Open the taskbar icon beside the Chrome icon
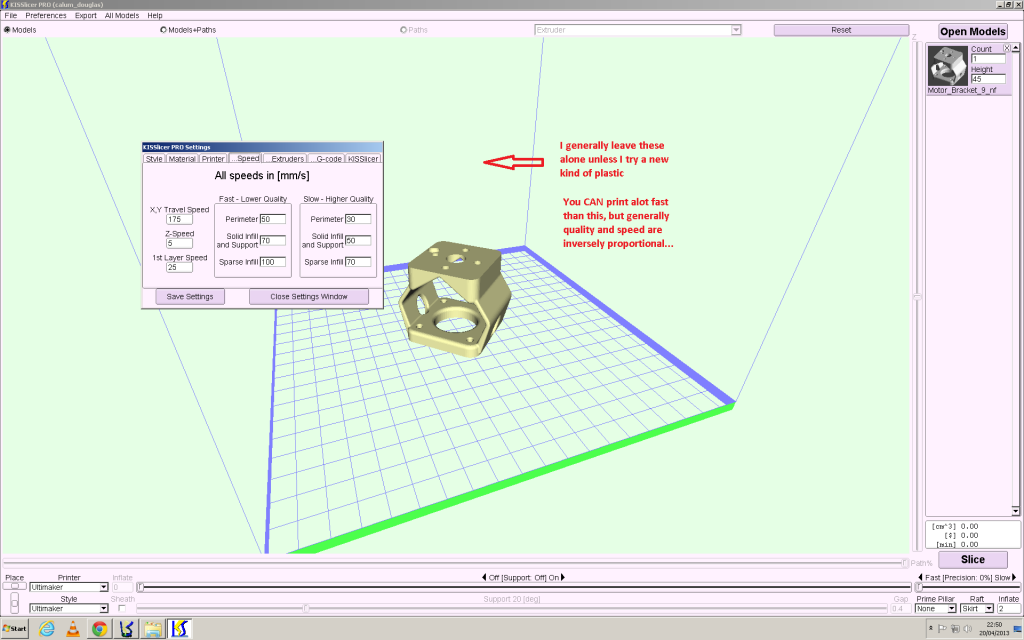Viewport: 1024px width, 640px height. click(127, 628)
